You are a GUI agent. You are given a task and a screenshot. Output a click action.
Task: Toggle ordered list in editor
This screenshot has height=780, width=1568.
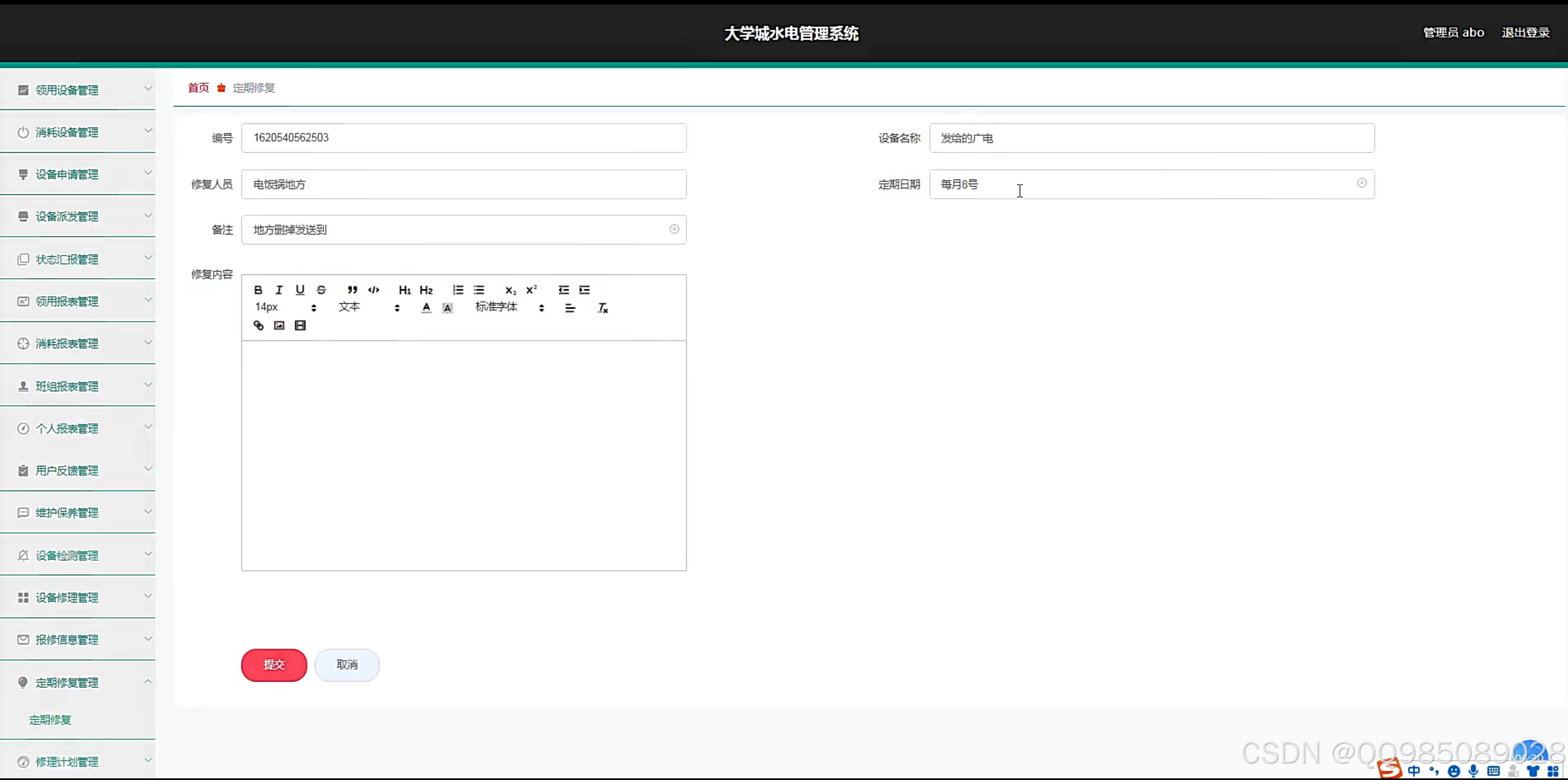click(458, 290)
